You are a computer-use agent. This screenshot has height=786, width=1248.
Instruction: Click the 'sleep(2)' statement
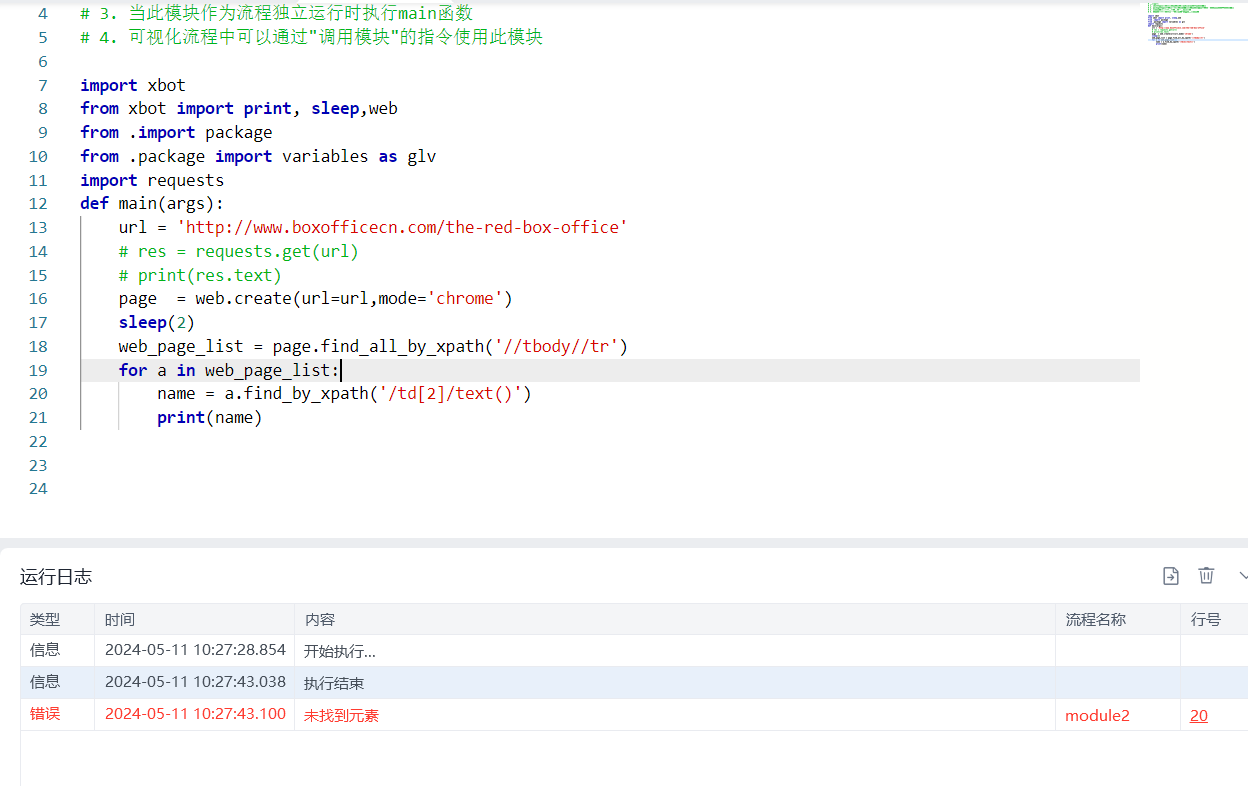156,322
